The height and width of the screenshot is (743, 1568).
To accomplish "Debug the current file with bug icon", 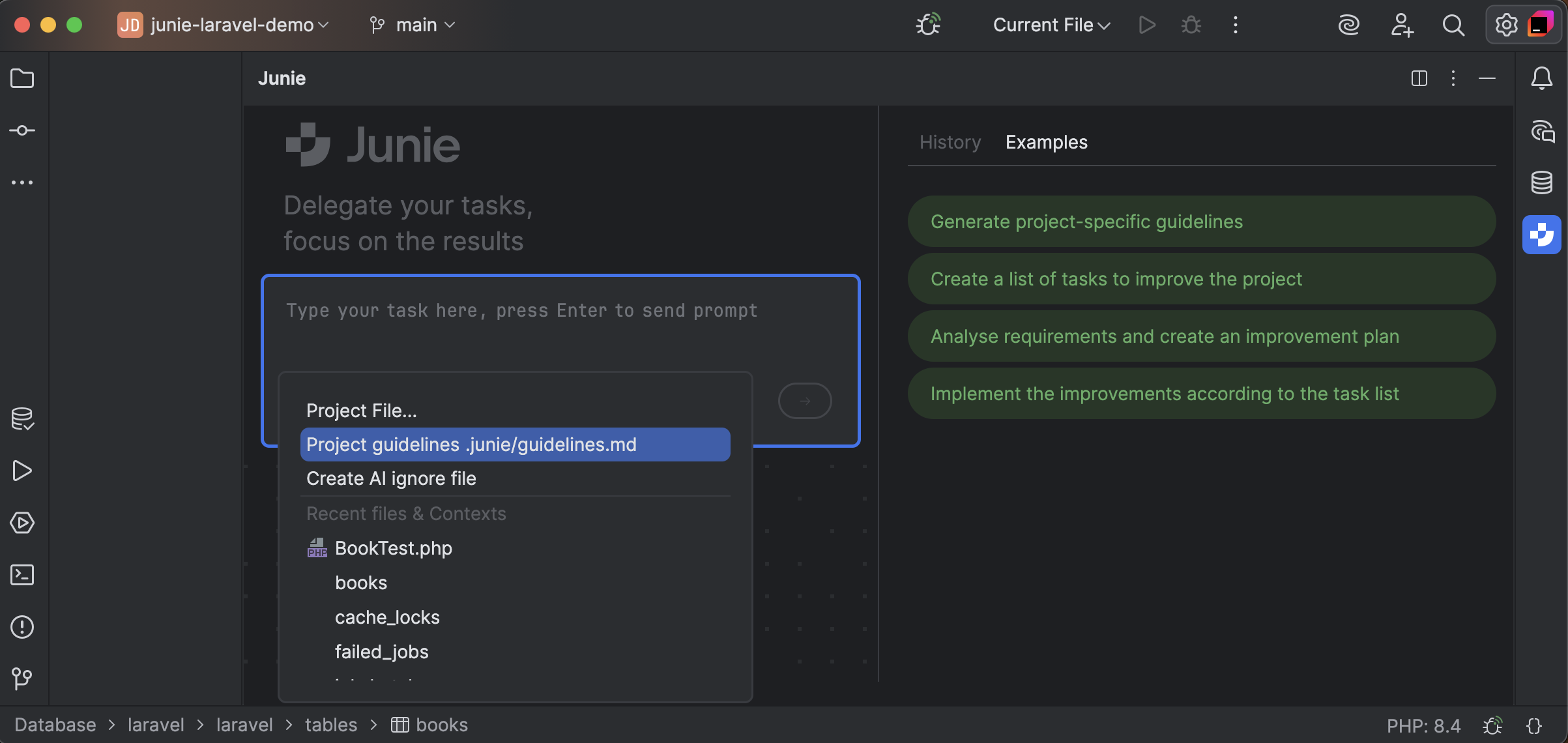I will point(1191,25).
